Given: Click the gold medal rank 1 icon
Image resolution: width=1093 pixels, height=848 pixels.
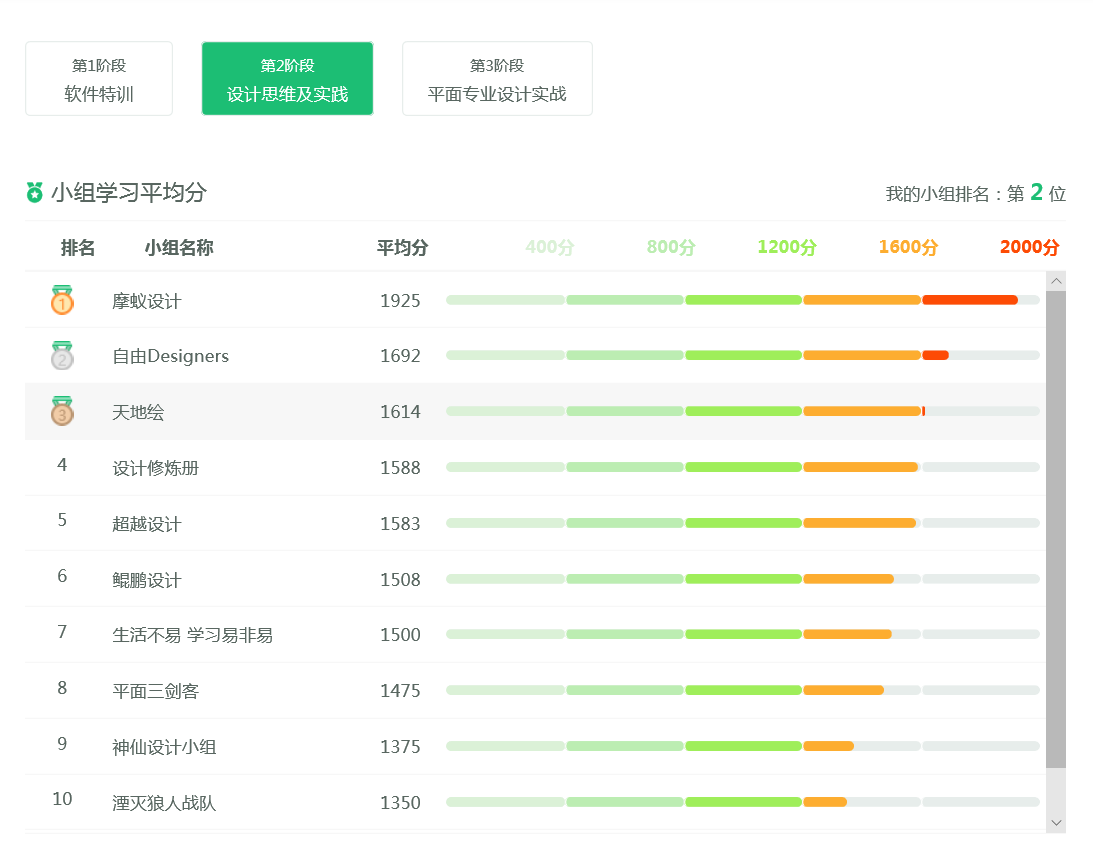Looking at the screenshot, I should [62, 300].
